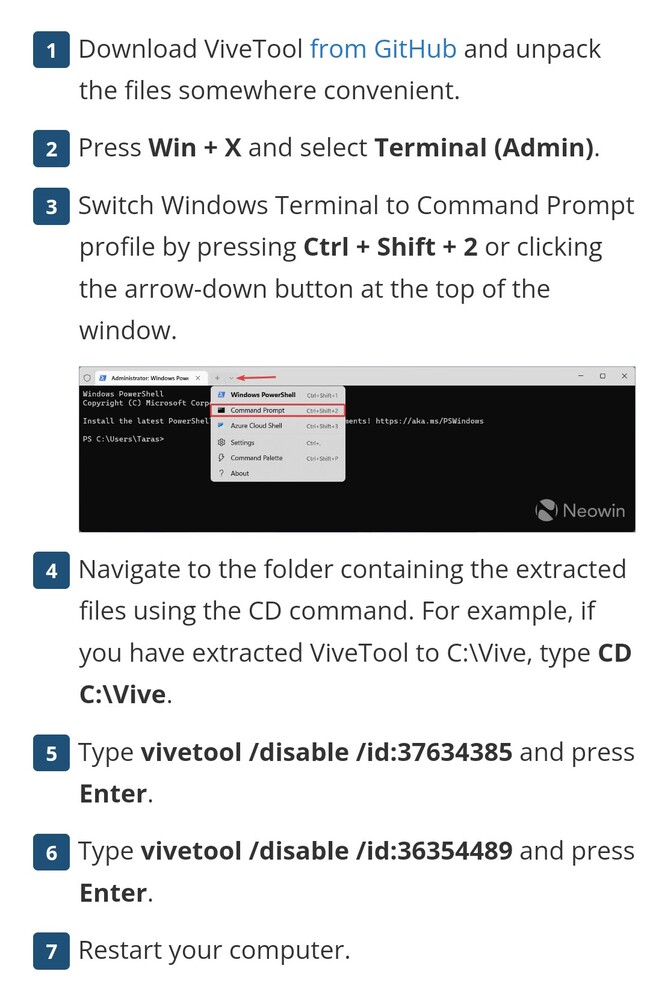Click the Command Palette icon in the menu
650x998 pixels.
[x=222, y=458]
